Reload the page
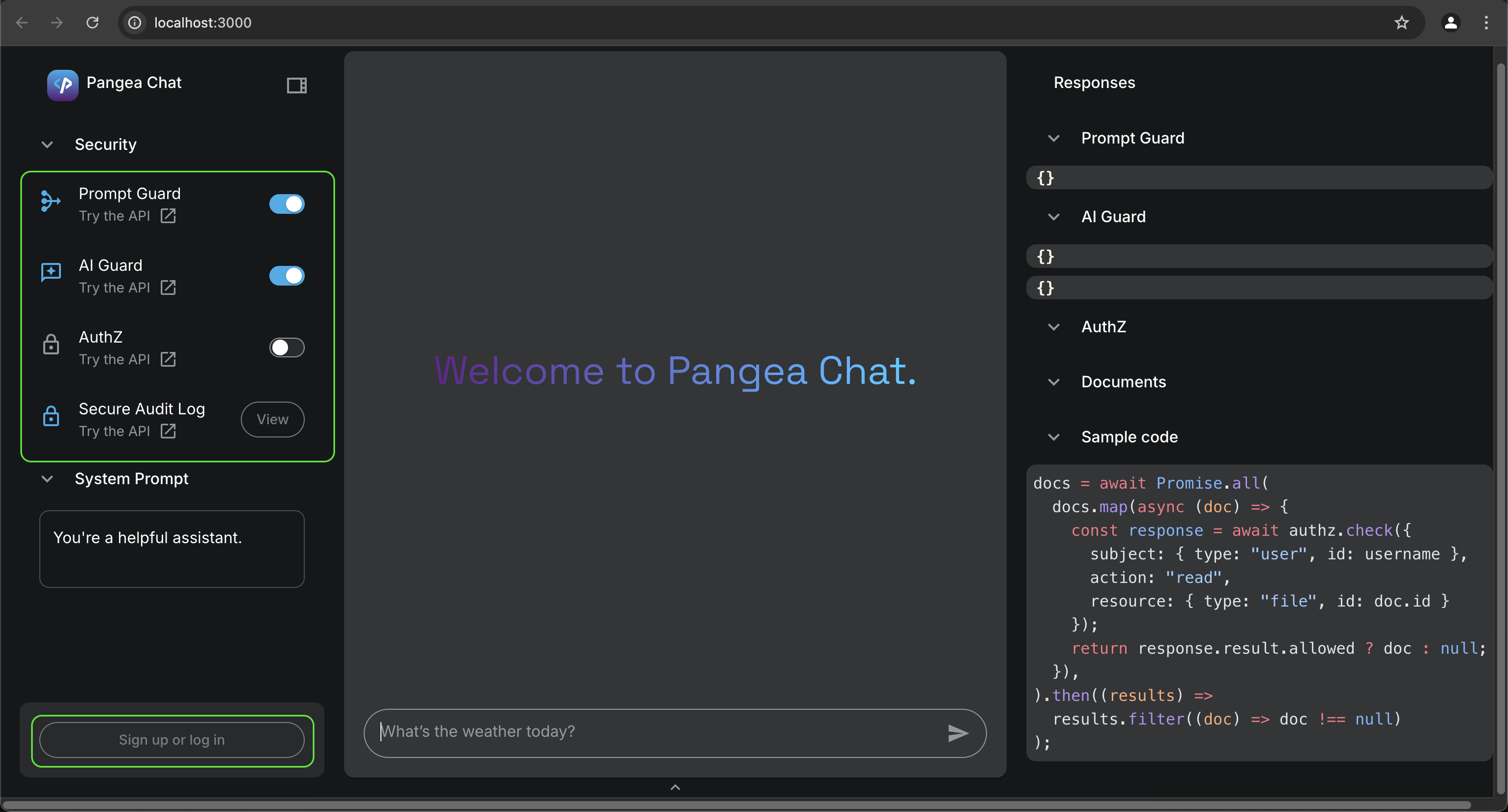 pyautogui.click(x=92, y=23)
